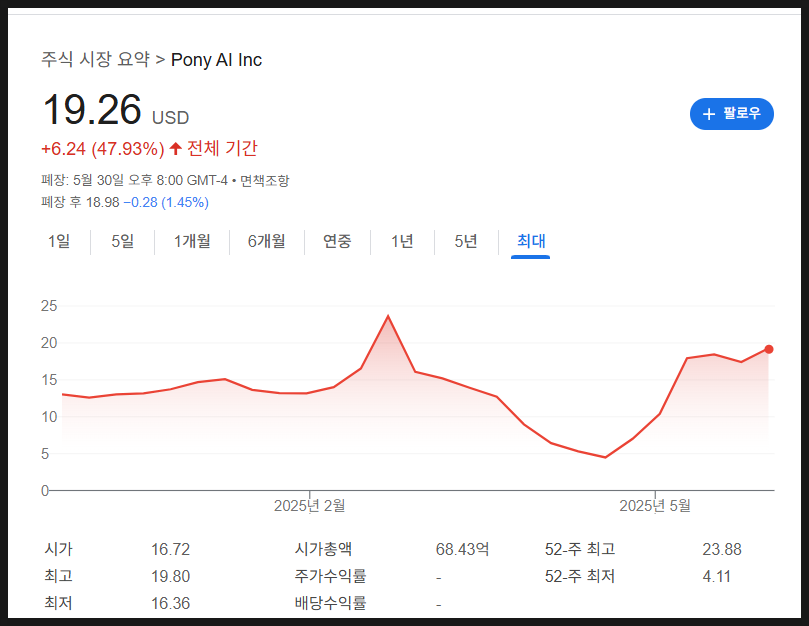Choose the 연중 range tab

point(337,241)
